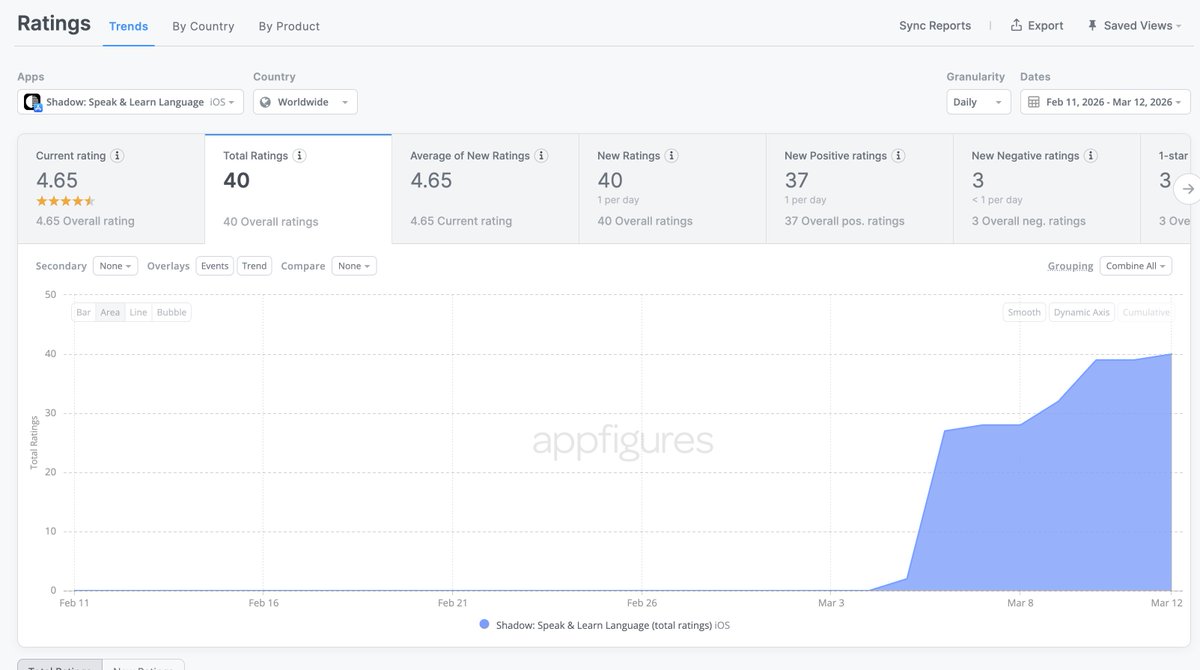This screenshot has height=670, width=1200.
Task: Select the Average of New Ratings card
Action: (x=485, y=189)
